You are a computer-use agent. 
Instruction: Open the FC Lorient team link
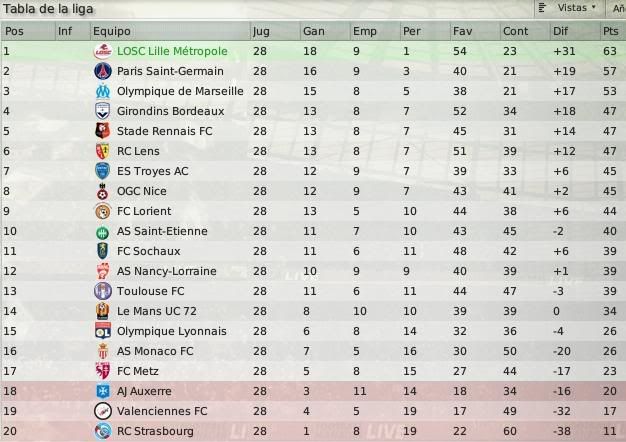144,211
